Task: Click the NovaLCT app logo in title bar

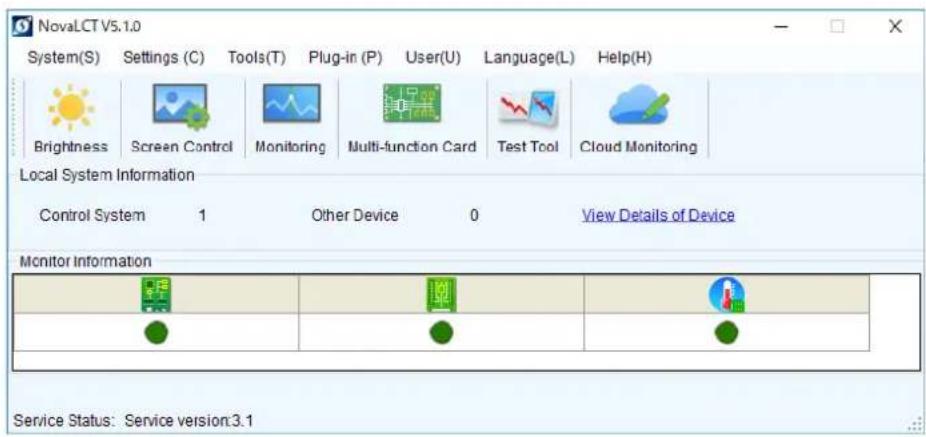Action: tap(22, 27)
